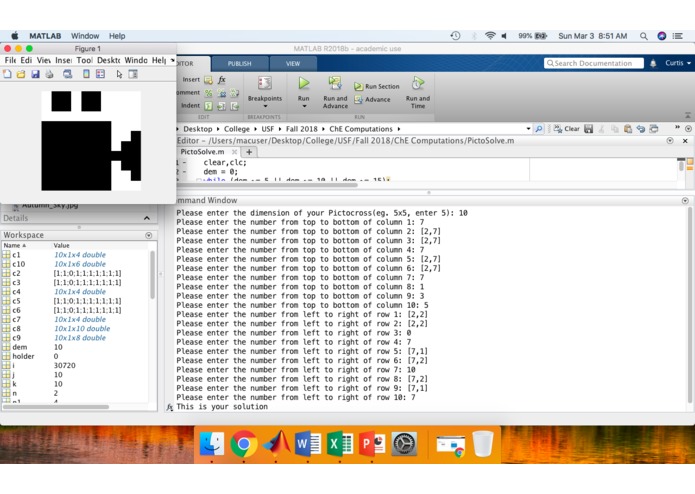Click the quick access Save floppy icon
The image size is (695, 494).
pos(589,129)
